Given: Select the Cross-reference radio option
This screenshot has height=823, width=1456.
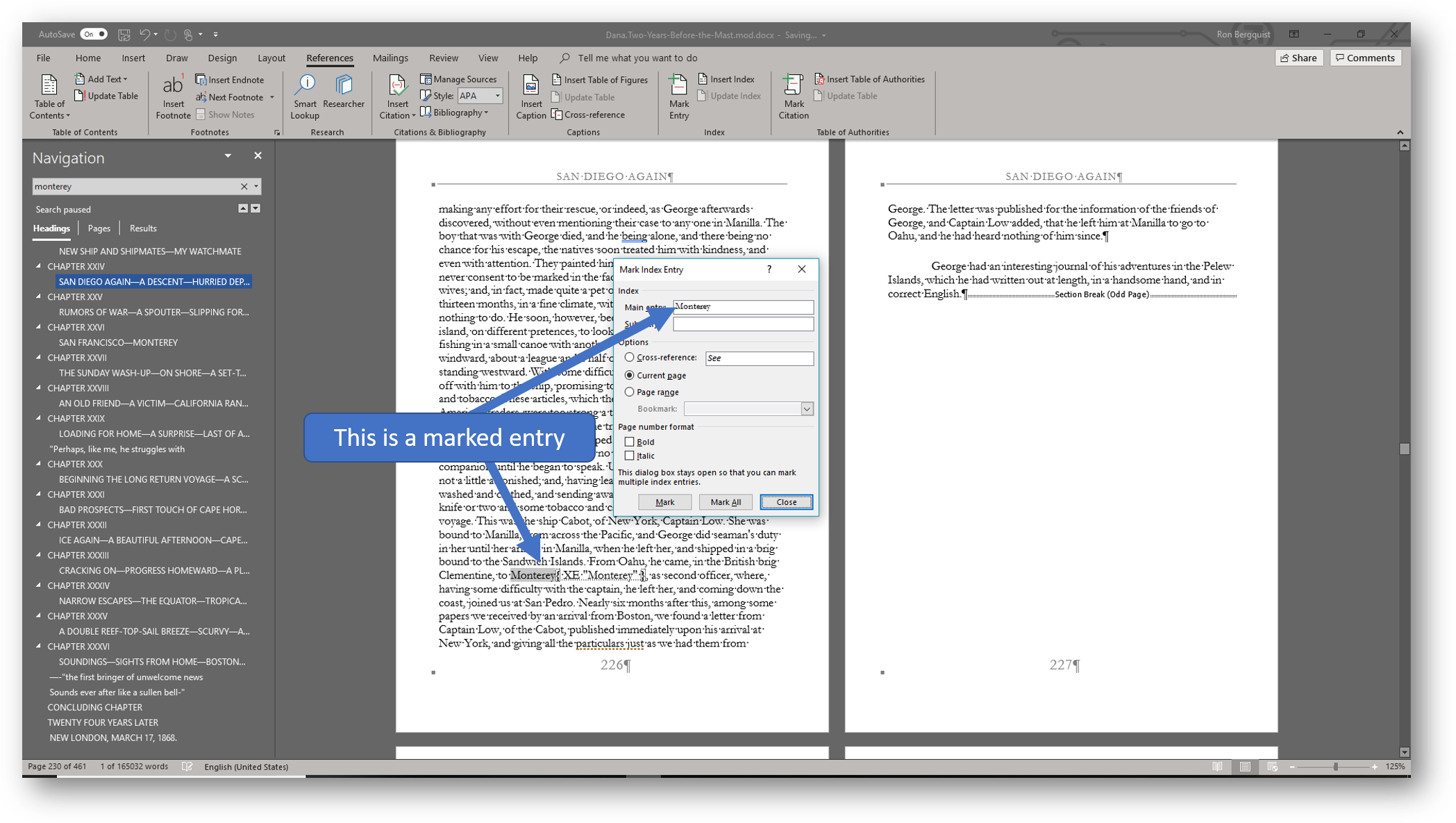Looking at the screenshot, I should [630, 357].
